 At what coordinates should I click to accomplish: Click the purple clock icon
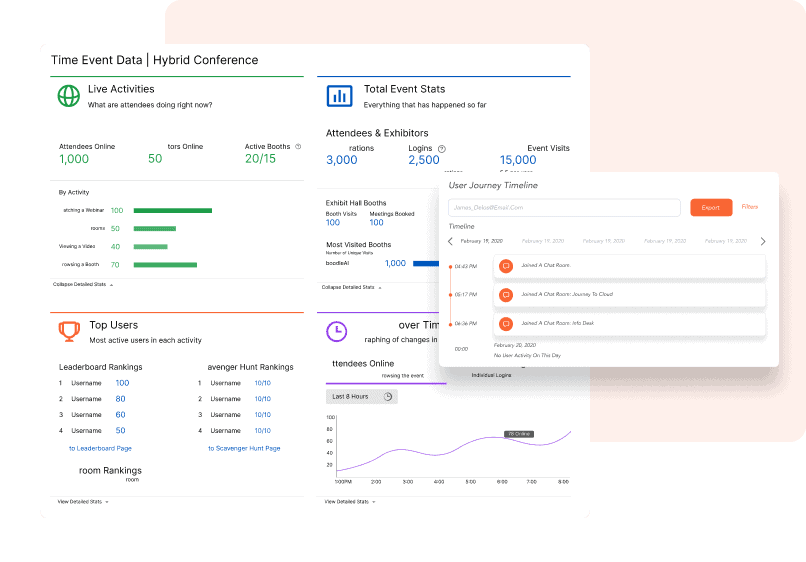click(x=337, y=331)
